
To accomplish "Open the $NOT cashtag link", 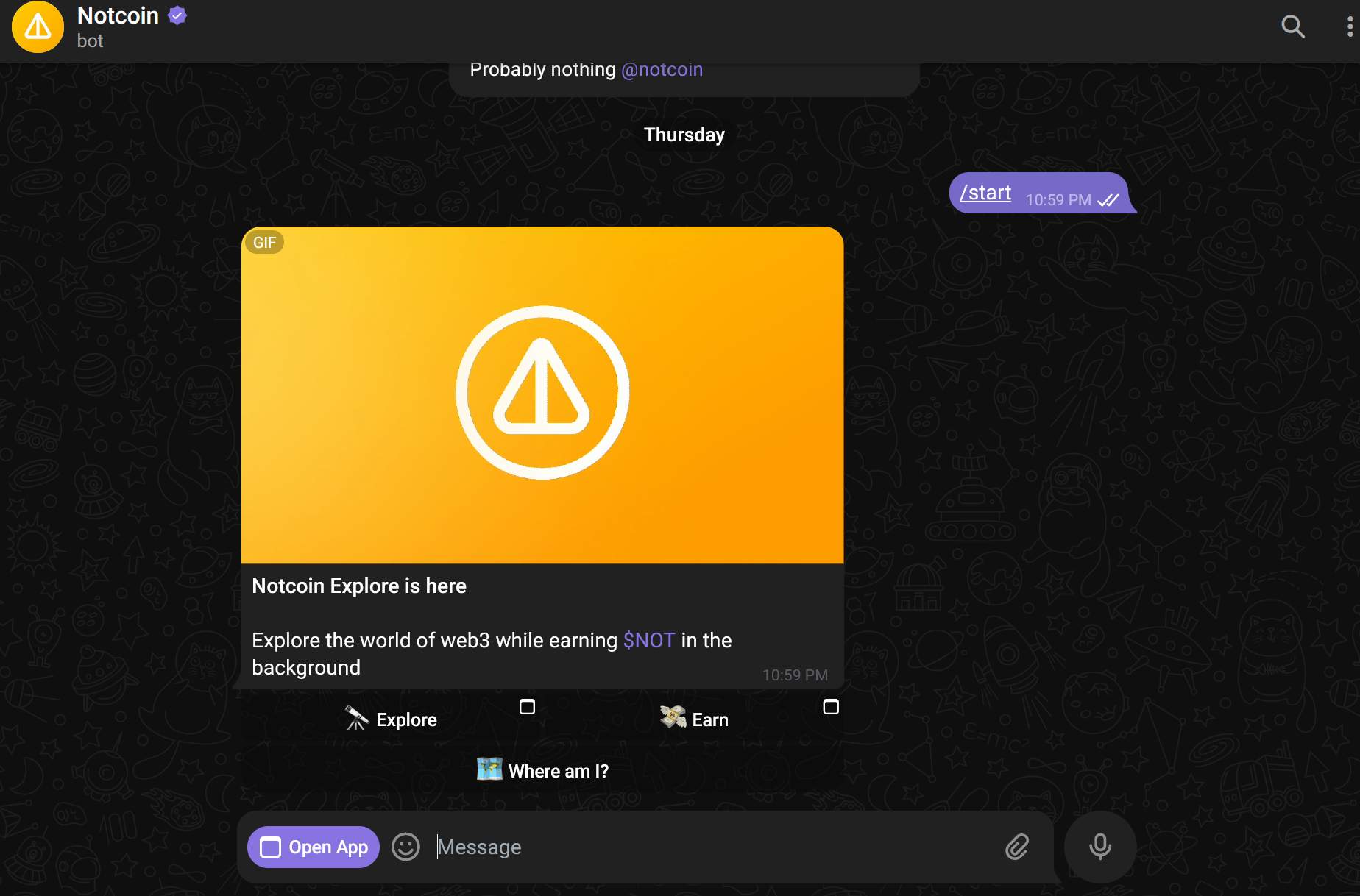I will (x=648, y=640).
